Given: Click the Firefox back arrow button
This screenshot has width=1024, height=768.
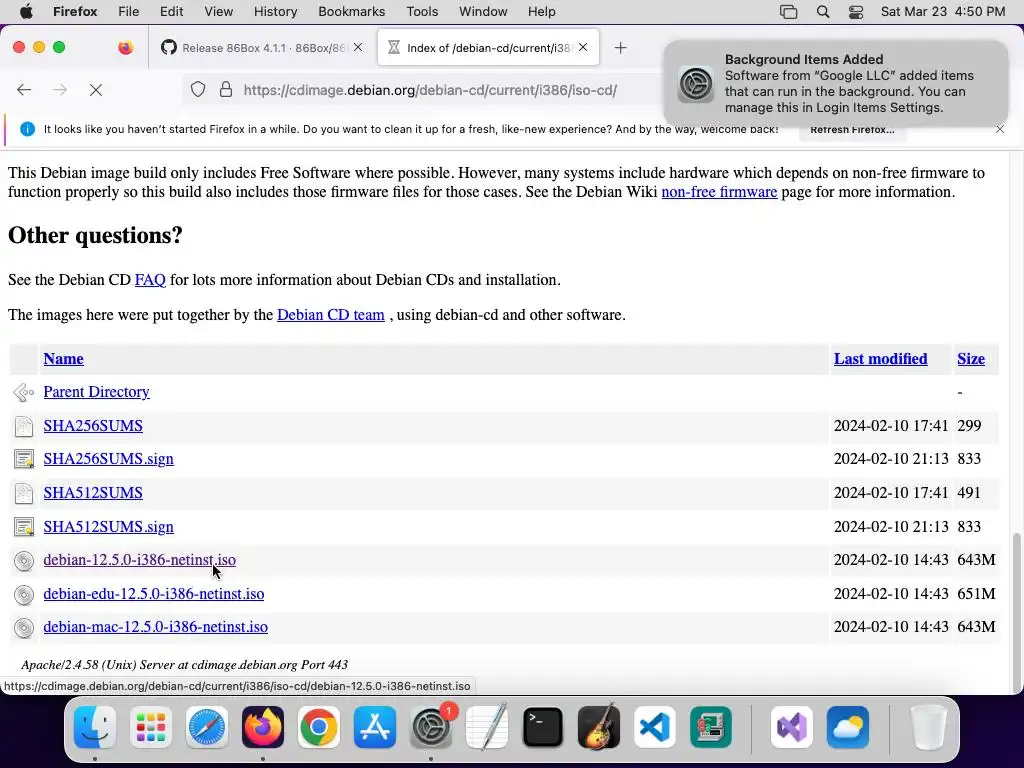Looking at the screenshot, I should (24, 89).
